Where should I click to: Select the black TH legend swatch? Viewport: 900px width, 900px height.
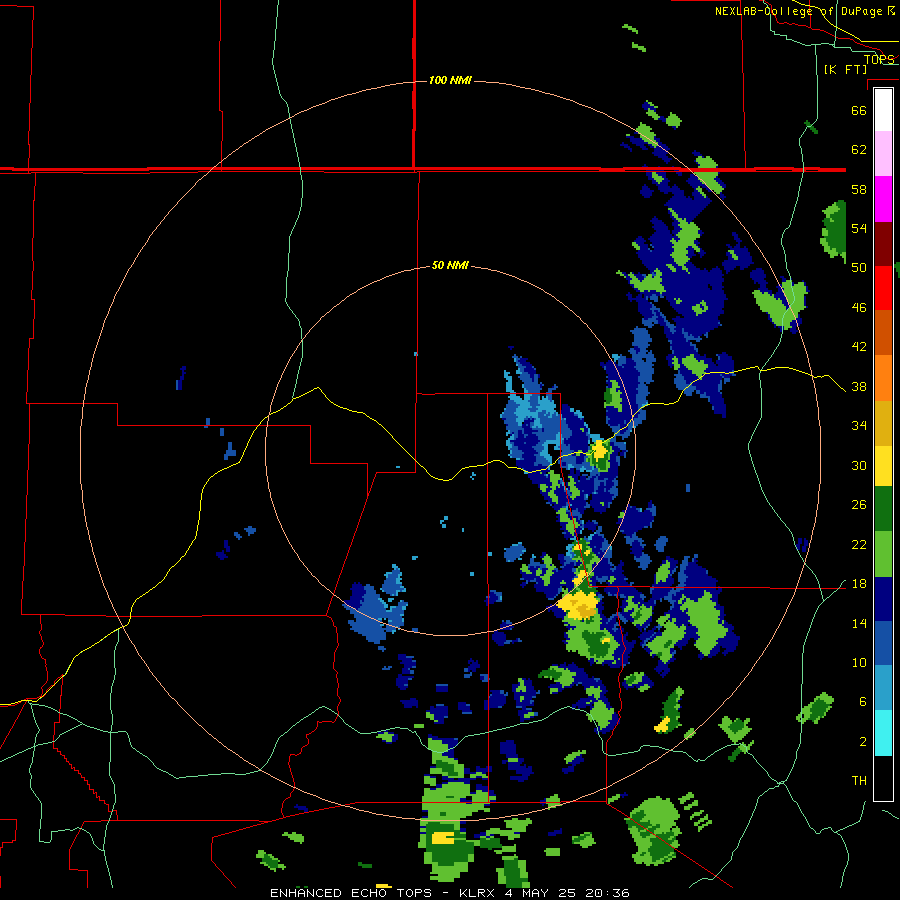pyautogui.click(x=883, y=778)
